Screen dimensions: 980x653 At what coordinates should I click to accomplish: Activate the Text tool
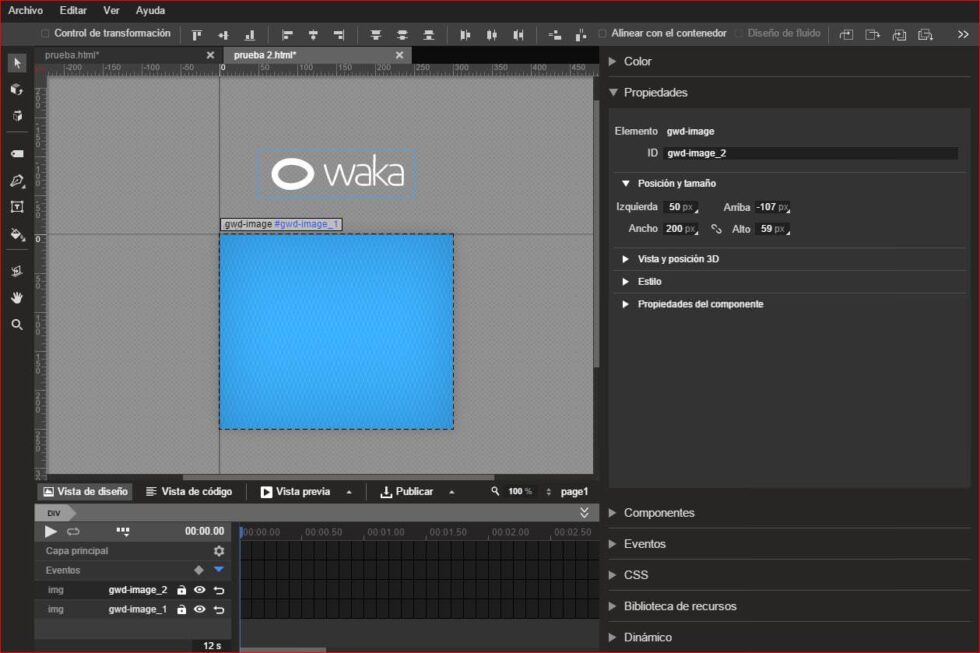(15, 208)
